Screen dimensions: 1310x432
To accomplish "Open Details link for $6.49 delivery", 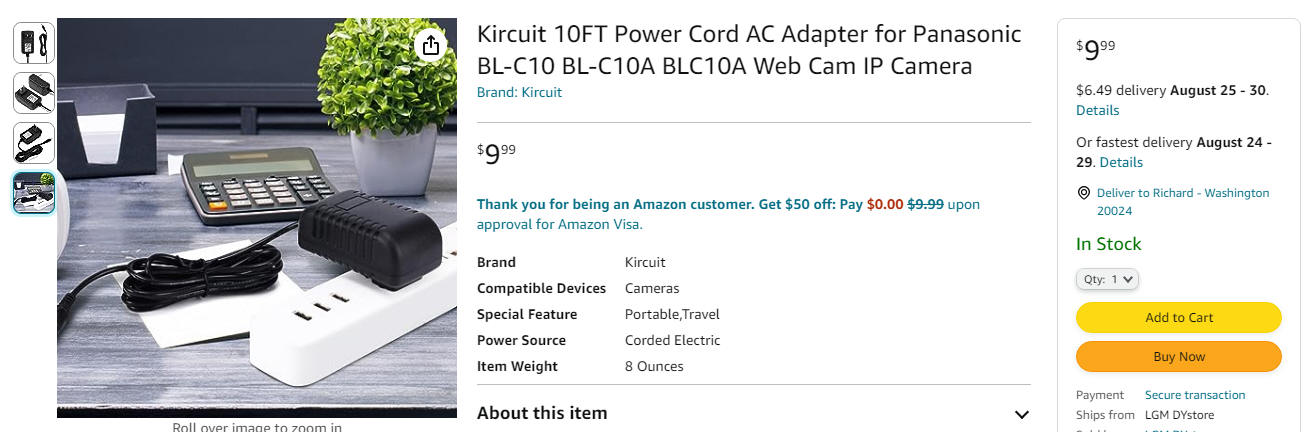I will point(1097,110).
